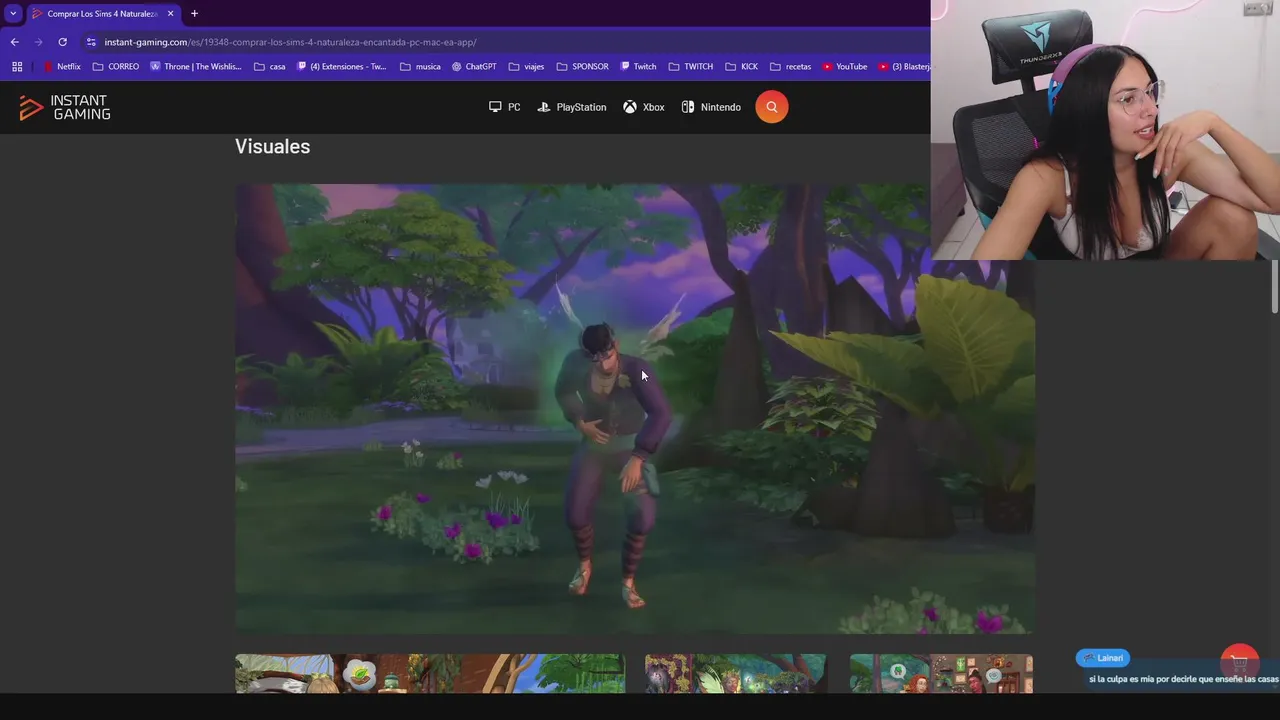Select the Xbox platform menu

[x=644, y=107]
